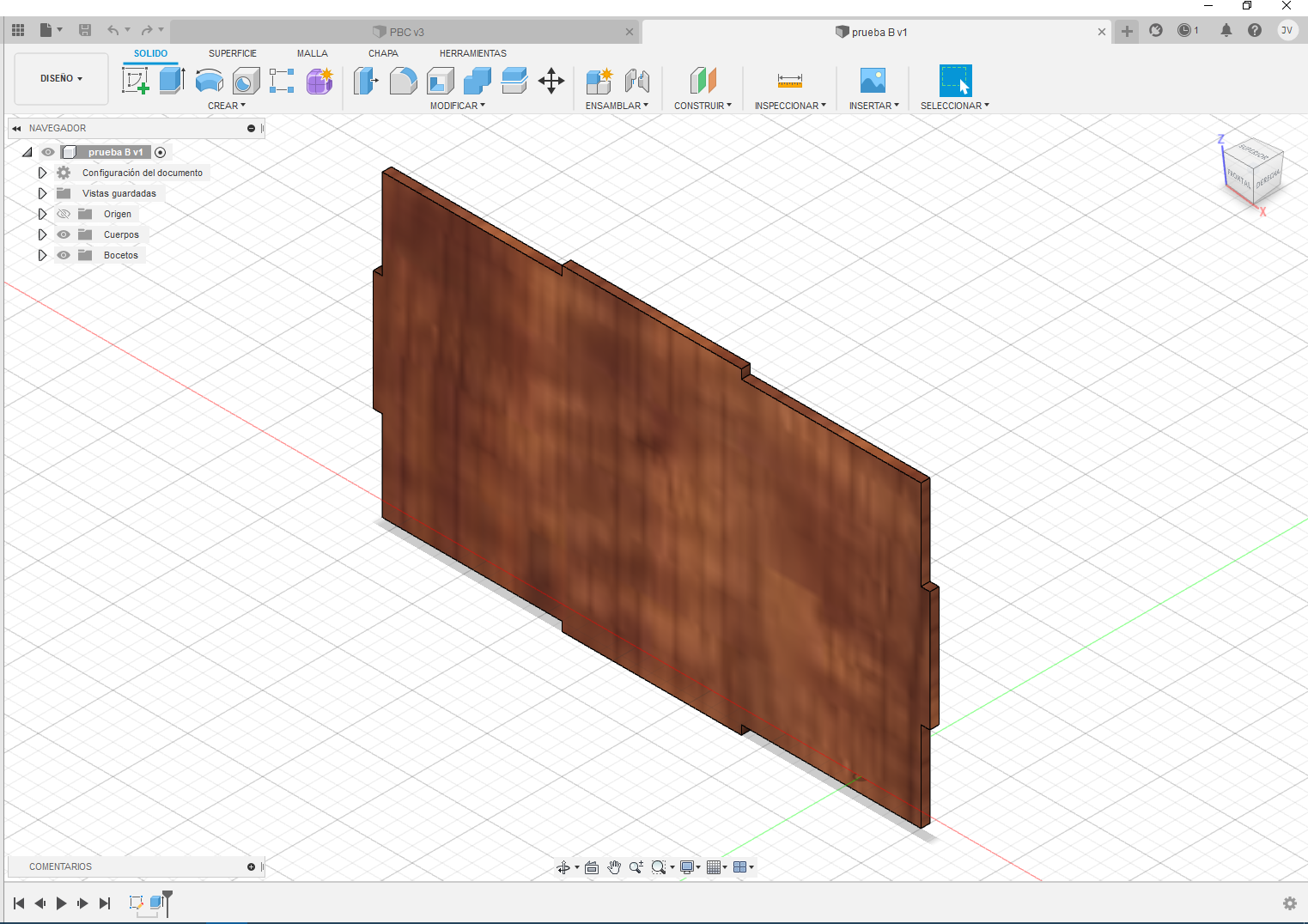
Task: Close the prueba B v1 document tab
Action: (1102, 32)
